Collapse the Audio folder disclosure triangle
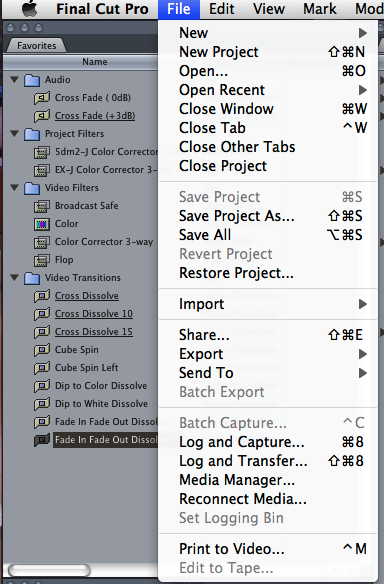Viewport: 384px width, 584px height. [15, 80]
